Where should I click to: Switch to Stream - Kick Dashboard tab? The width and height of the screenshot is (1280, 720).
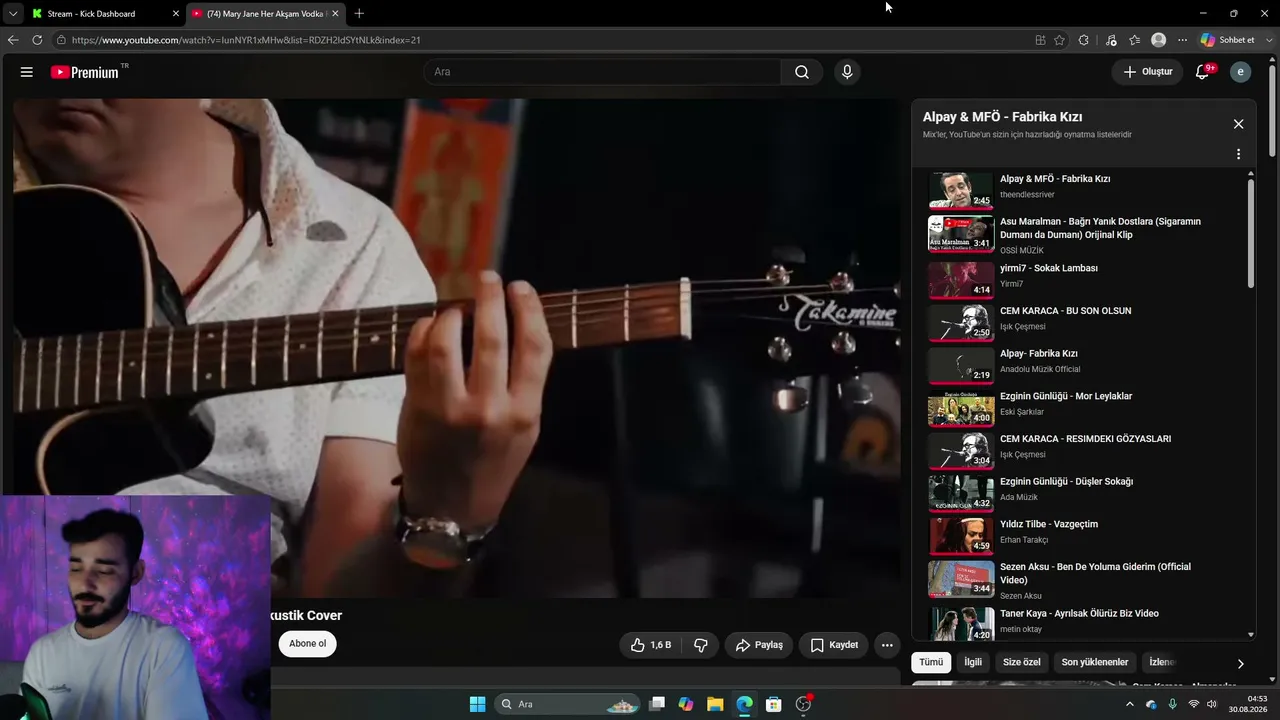[104, 14]
